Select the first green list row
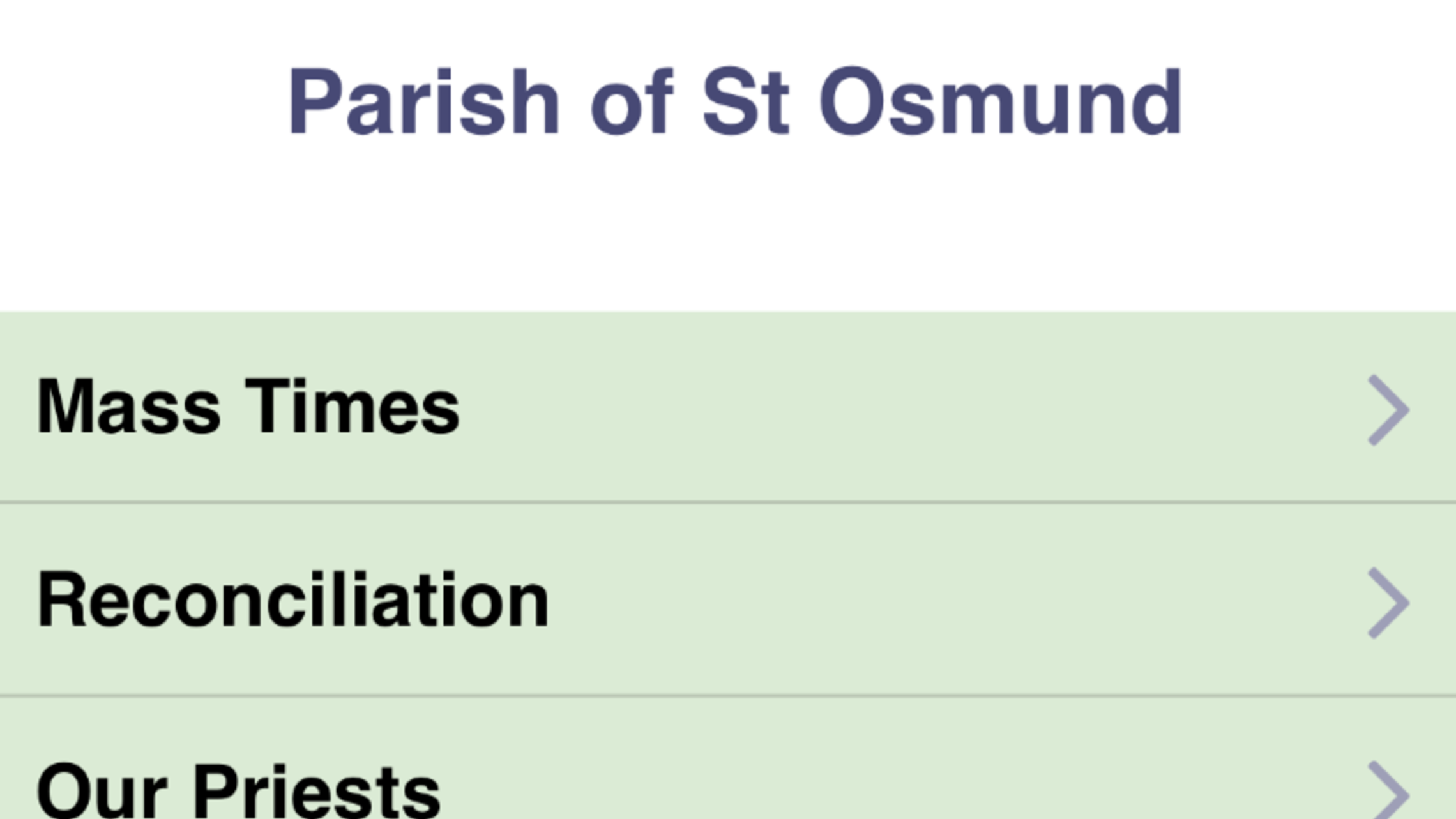This screenshot has height=819, width=1456. click(x=728, y=407)
